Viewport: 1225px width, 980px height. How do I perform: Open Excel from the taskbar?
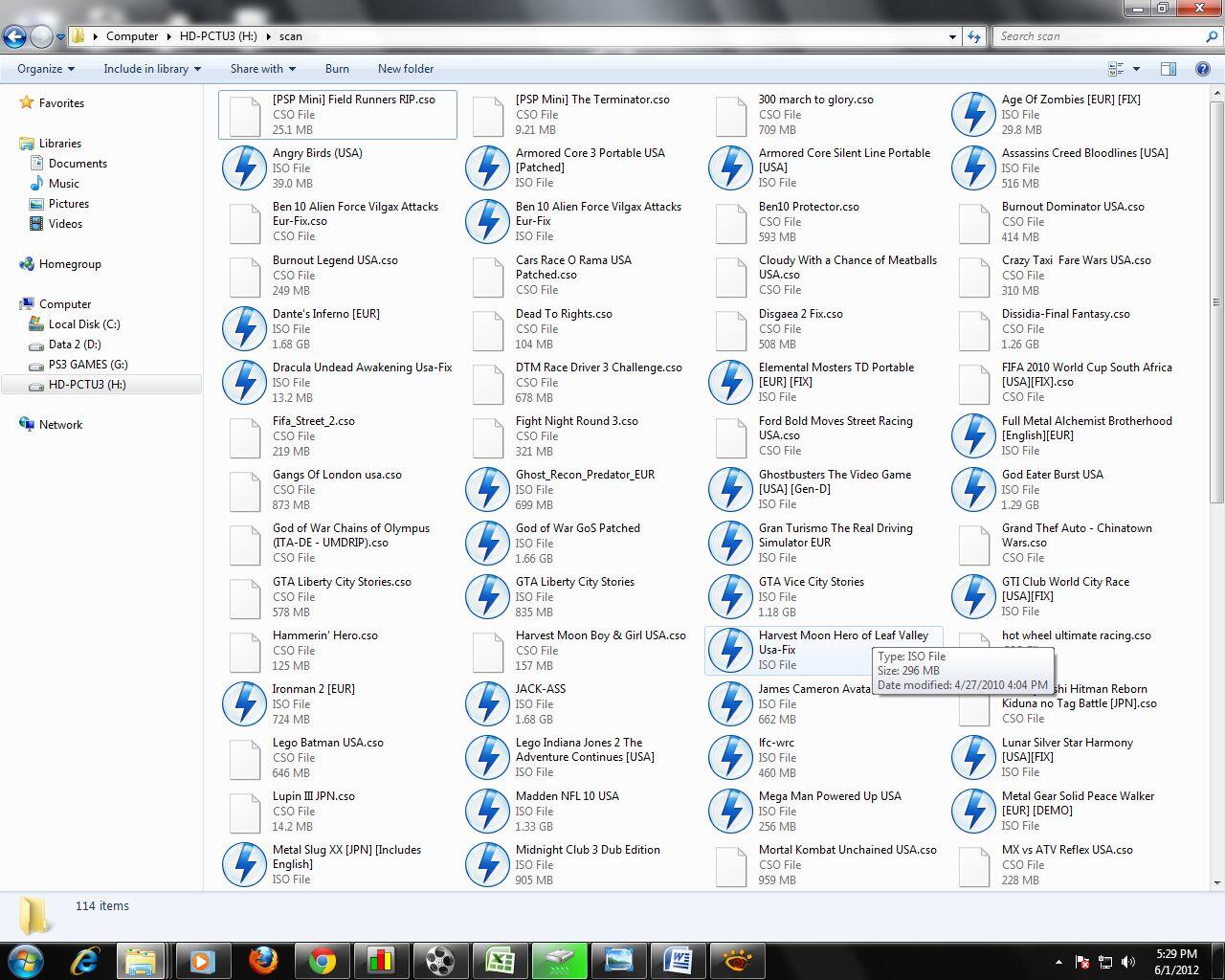pyautogui.click(x=500, y=960)
